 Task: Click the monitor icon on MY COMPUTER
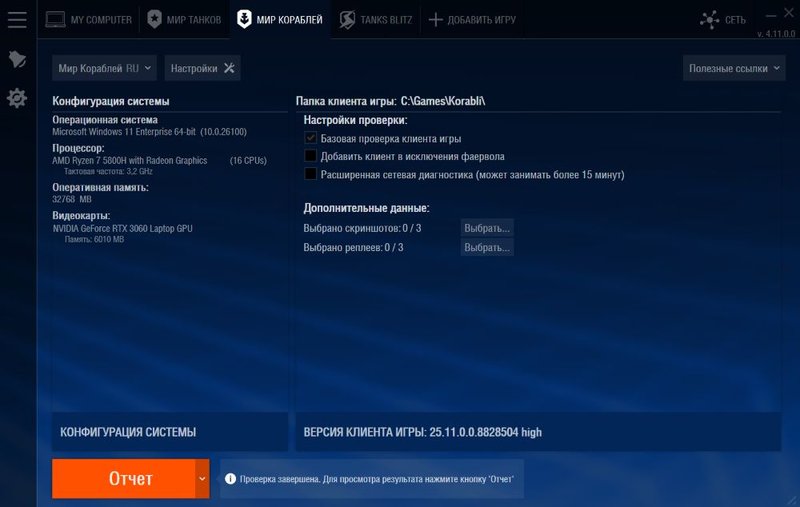[56, 19]
